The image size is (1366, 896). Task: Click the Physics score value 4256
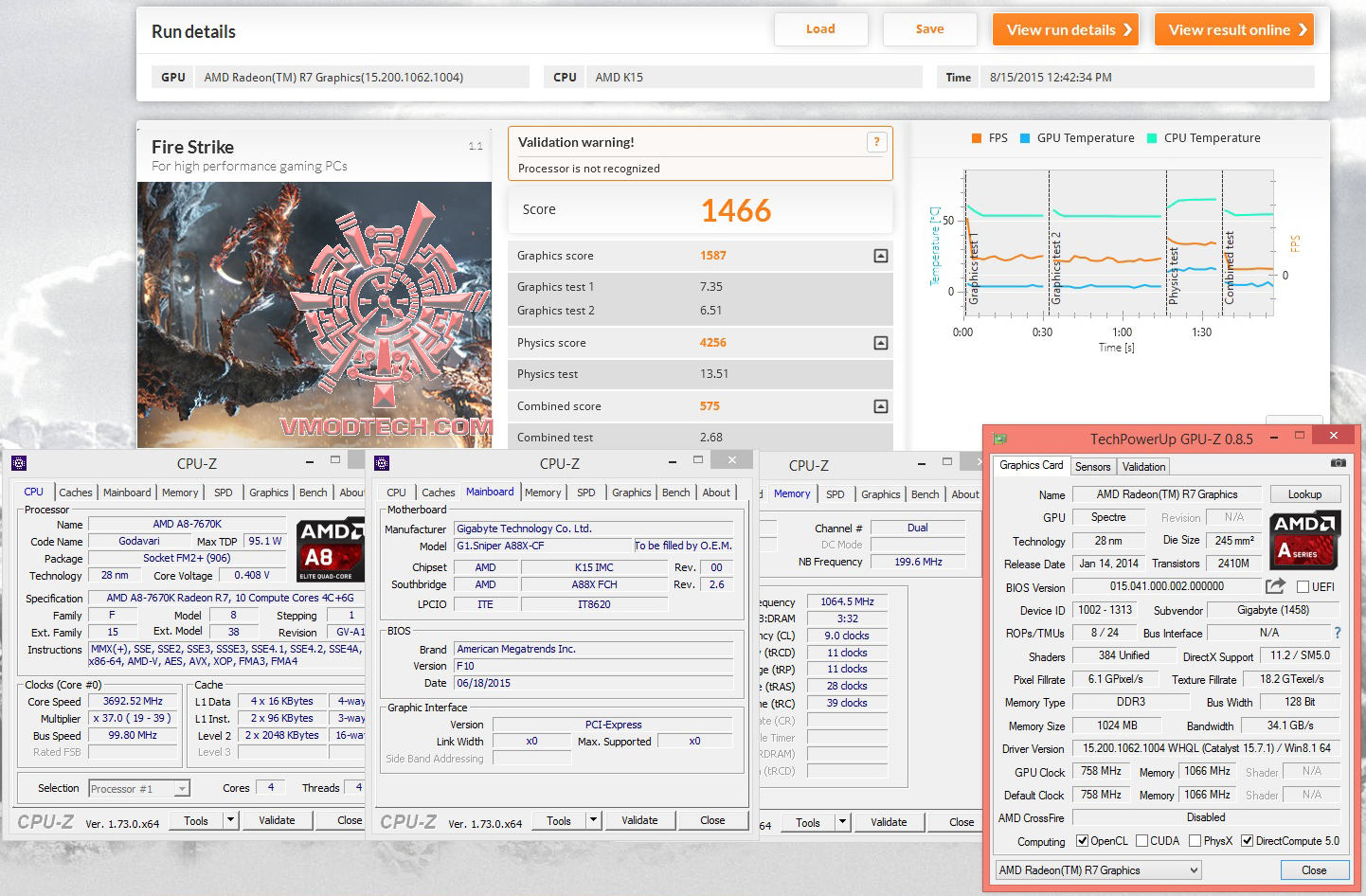[x=713, y=343]
